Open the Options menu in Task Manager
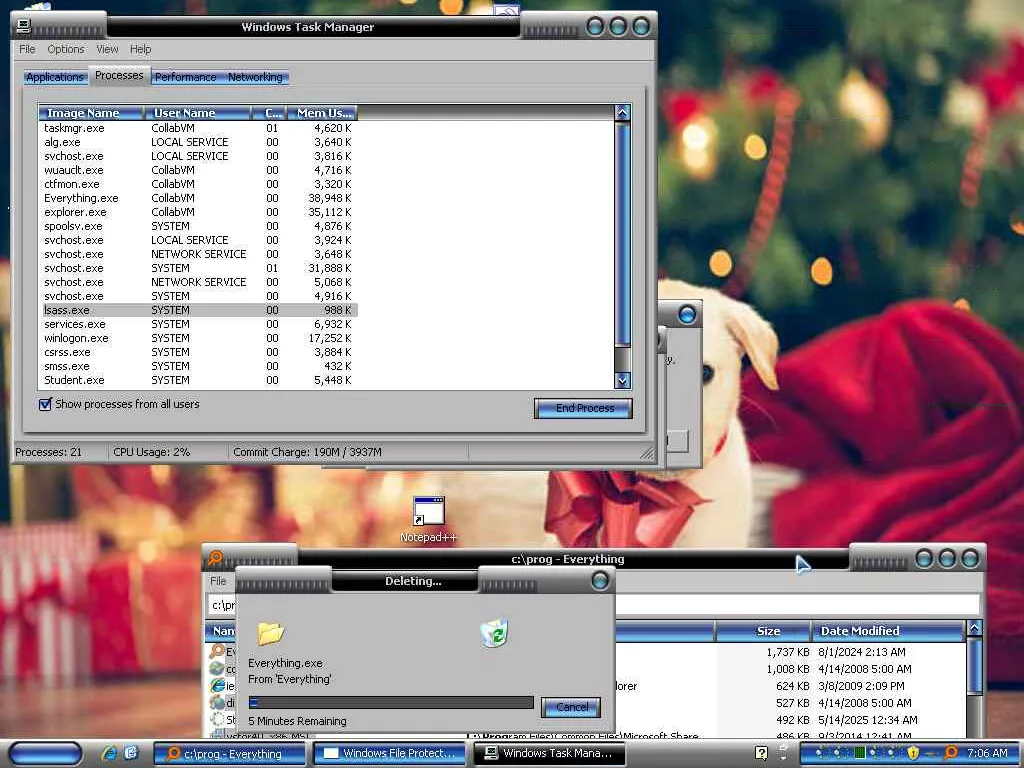The height and width of the screenshot is (768, 1024). (x=66, y=49)
